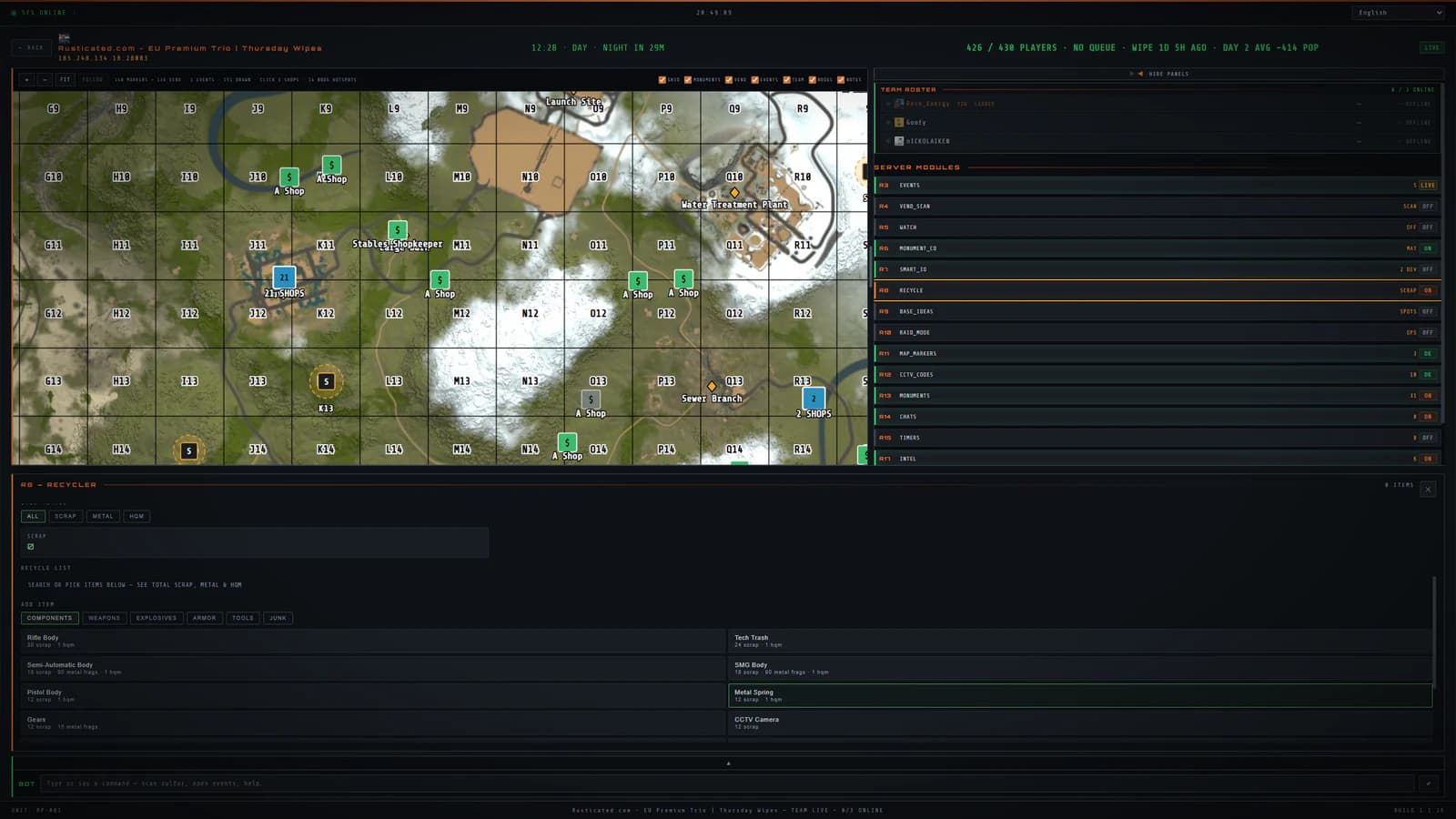Click Goofy's avatar in team roster
The width and height of the screenshot is (1456, 819).
tap(899, 122)
